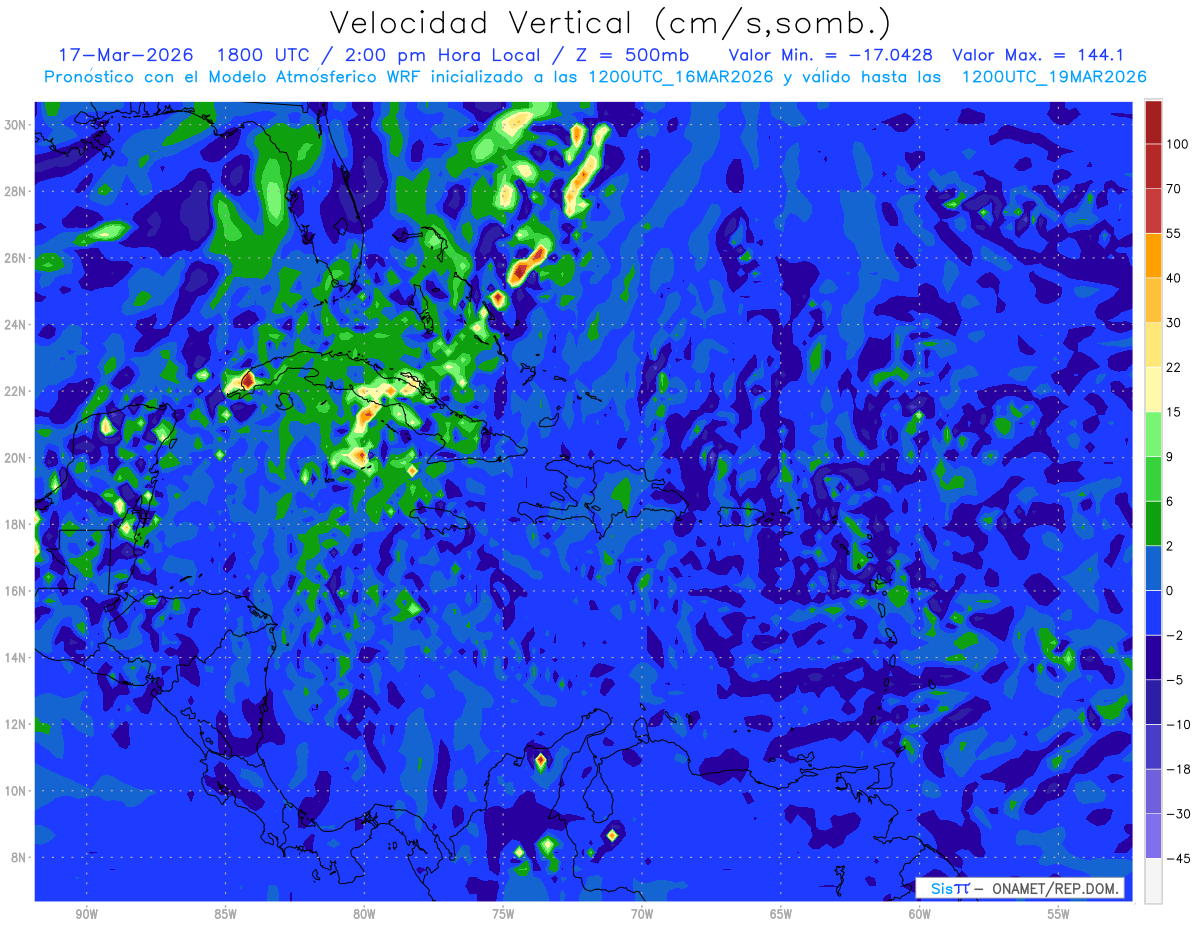Click the "30" color bar label
This screenshot has width=1200, height=927.
click(1173, 322)
